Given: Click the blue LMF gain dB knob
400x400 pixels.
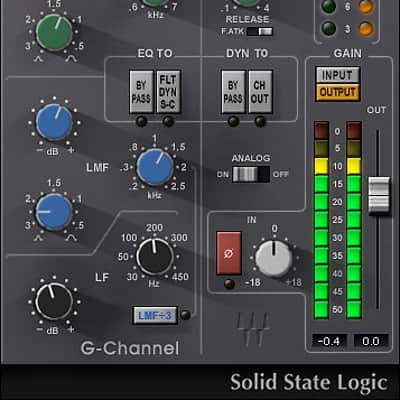Looking at the screenshot, I should pyautogui.click(x=54, y=122).
